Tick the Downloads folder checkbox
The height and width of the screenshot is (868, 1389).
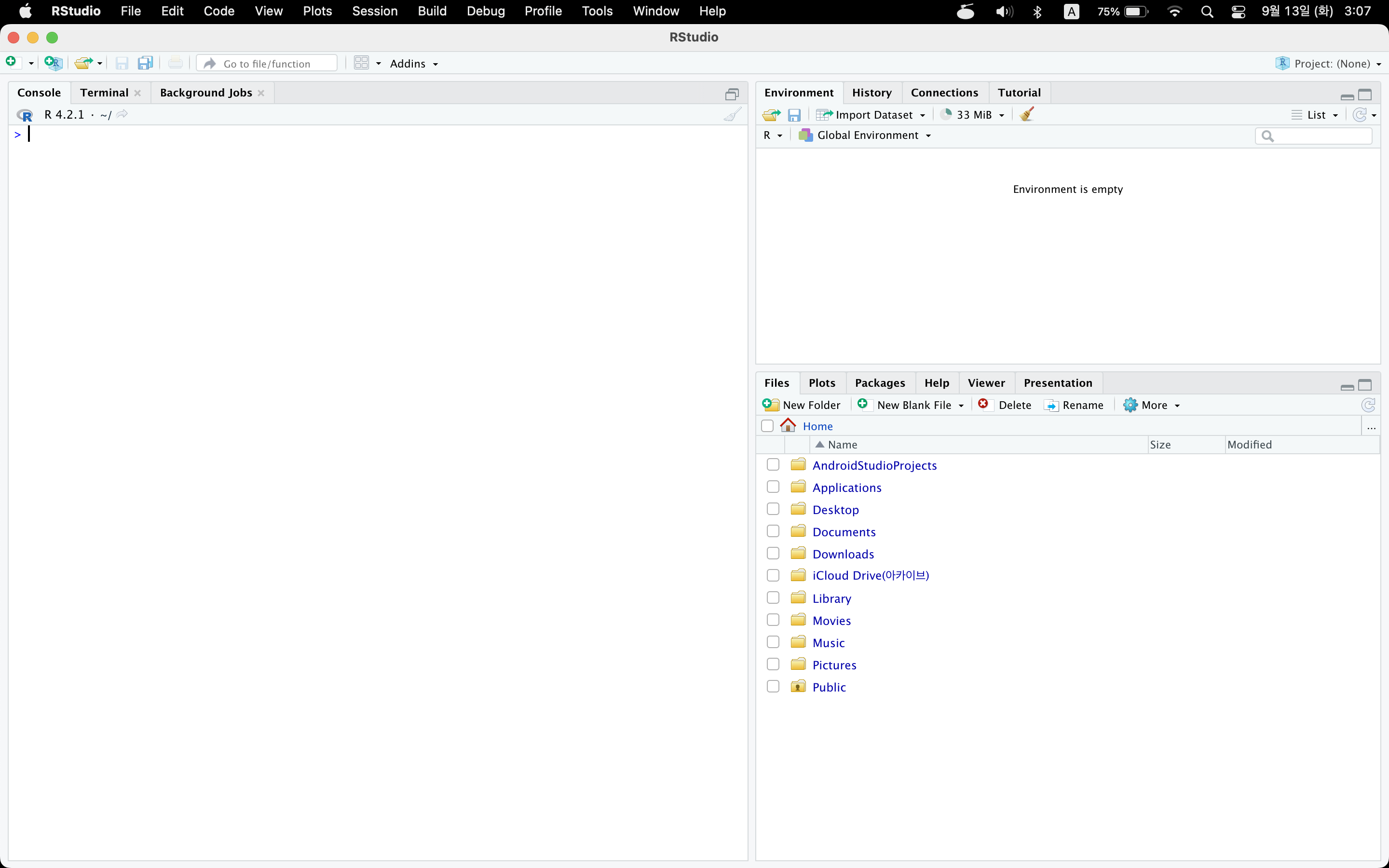(773, 554)
